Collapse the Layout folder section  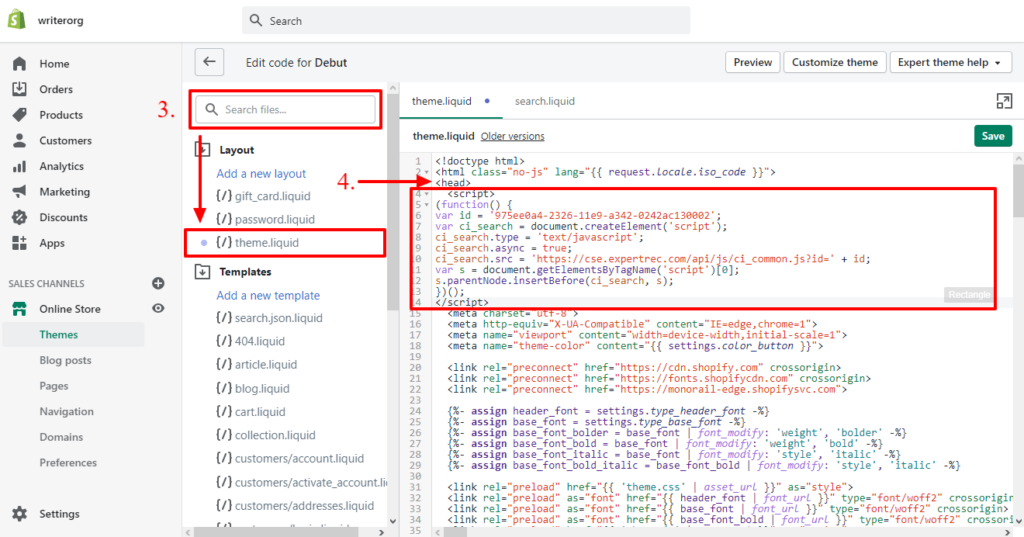tap(202, 150)
